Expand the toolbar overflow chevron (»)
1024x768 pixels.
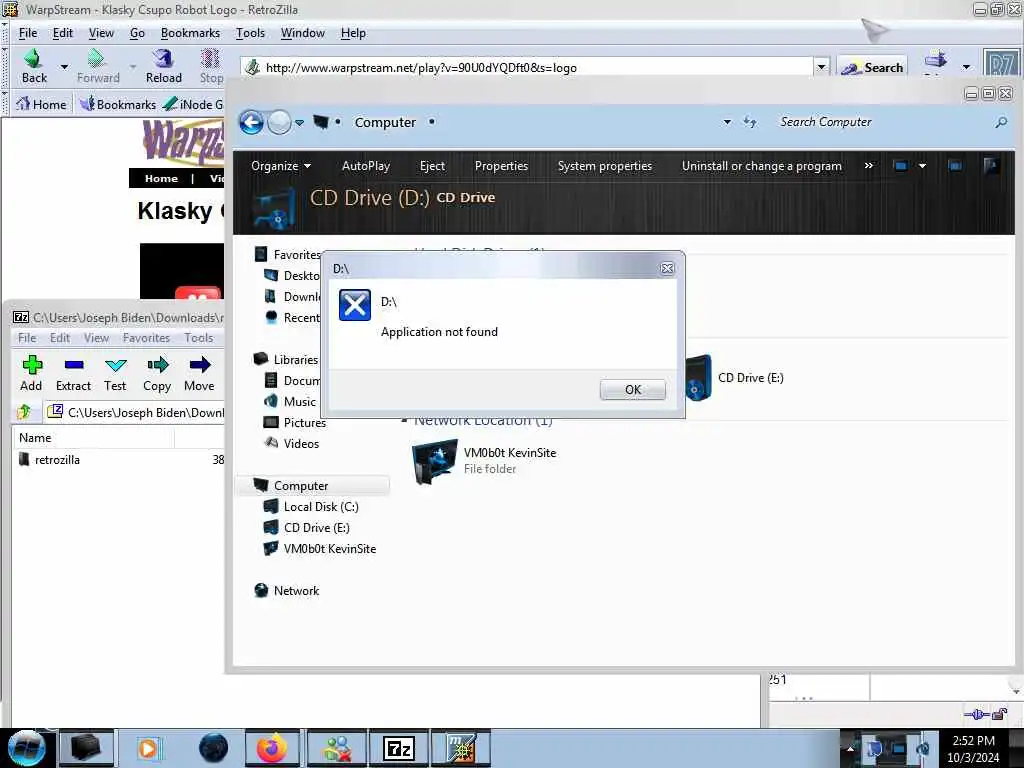[x=869, y=166]
